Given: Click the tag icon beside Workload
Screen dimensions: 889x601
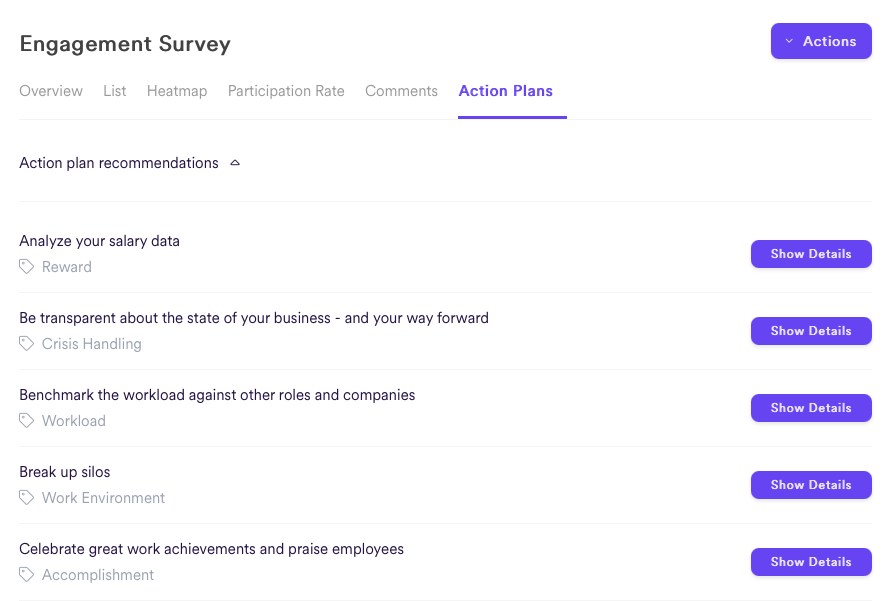Looking at the screenshot, I should 27,421.
